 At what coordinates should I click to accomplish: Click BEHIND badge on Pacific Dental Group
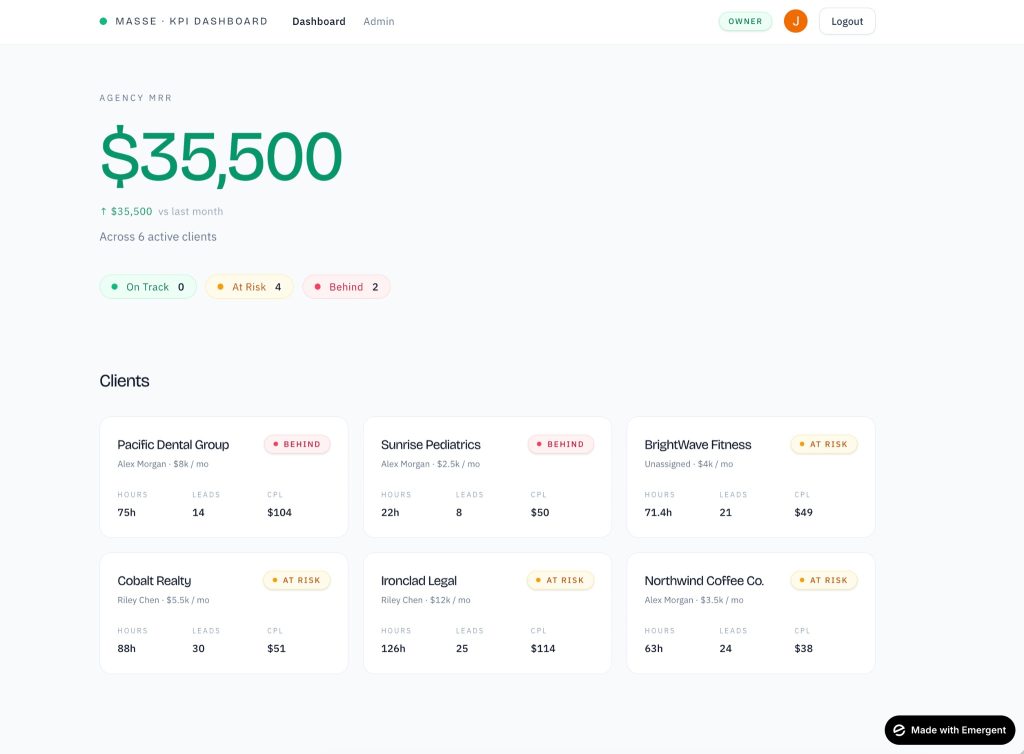click(x=297, y=444)
